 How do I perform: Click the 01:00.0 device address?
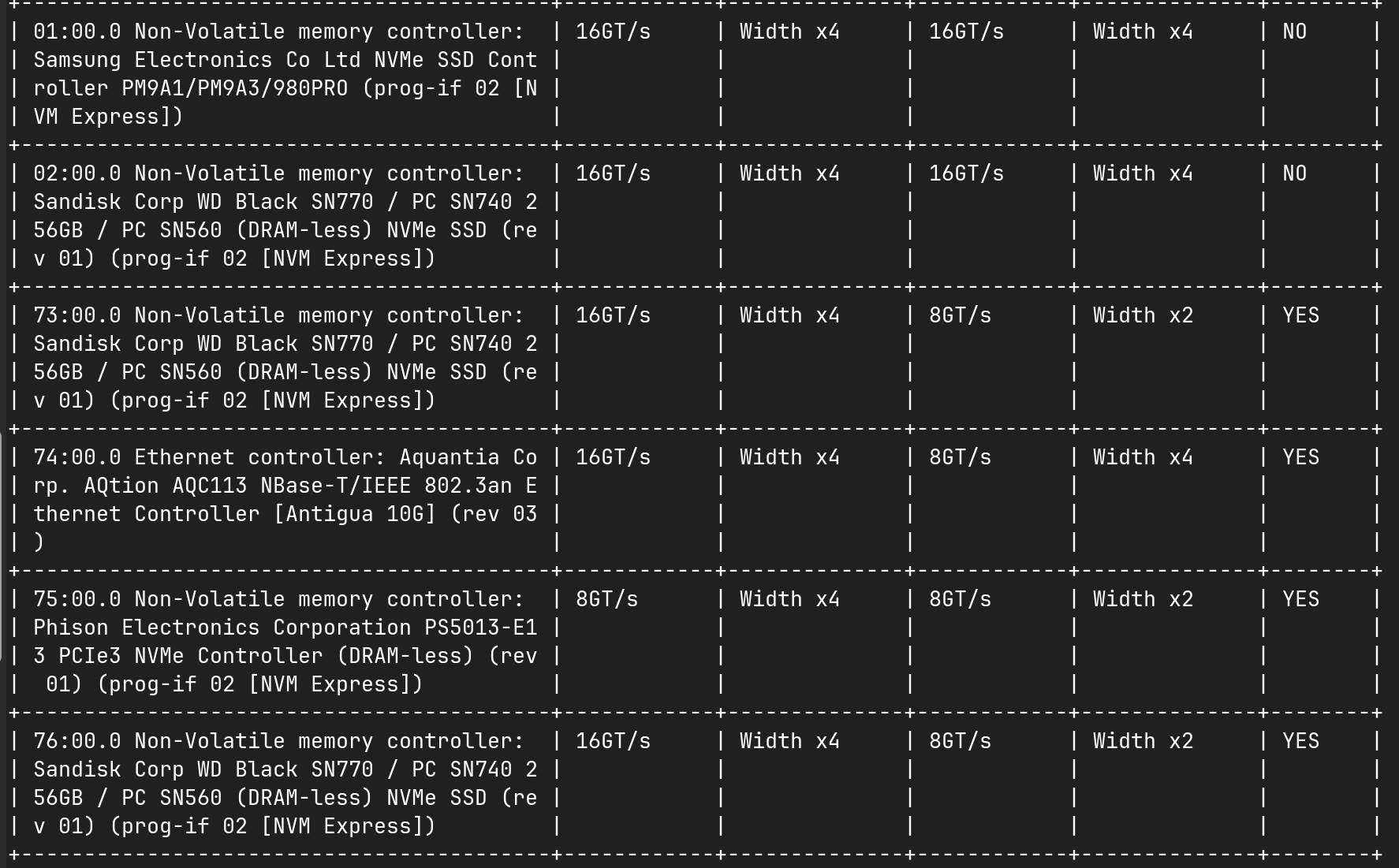click(77, 32)
